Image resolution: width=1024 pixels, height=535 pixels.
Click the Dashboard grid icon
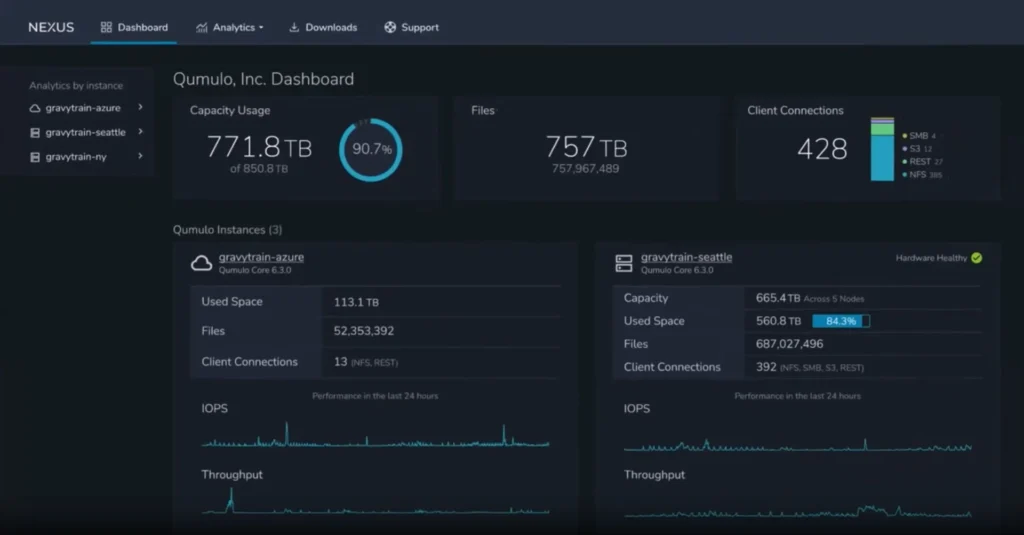tap(106, 27)
